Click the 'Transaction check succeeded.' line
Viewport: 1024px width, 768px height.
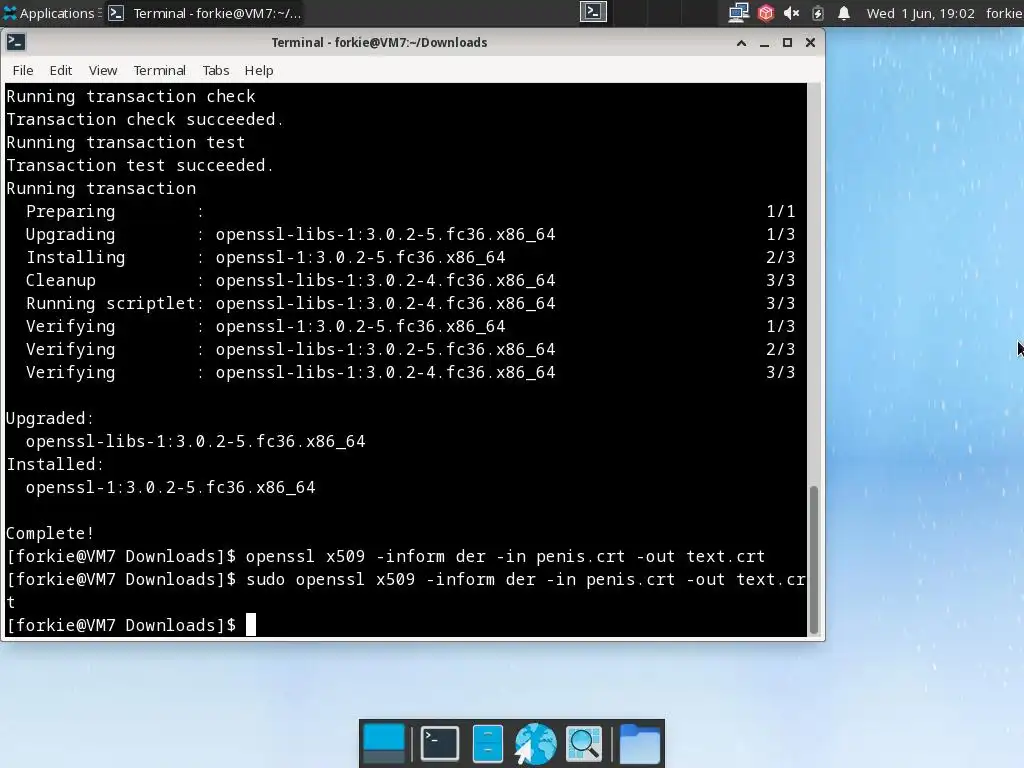(145, 120)
